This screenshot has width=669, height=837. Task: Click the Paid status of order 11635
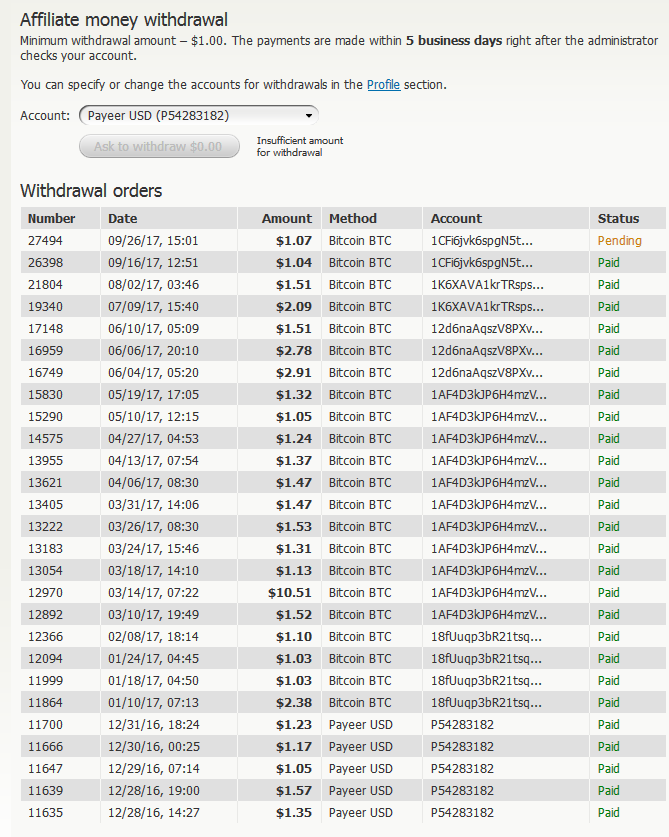(609, 813)
